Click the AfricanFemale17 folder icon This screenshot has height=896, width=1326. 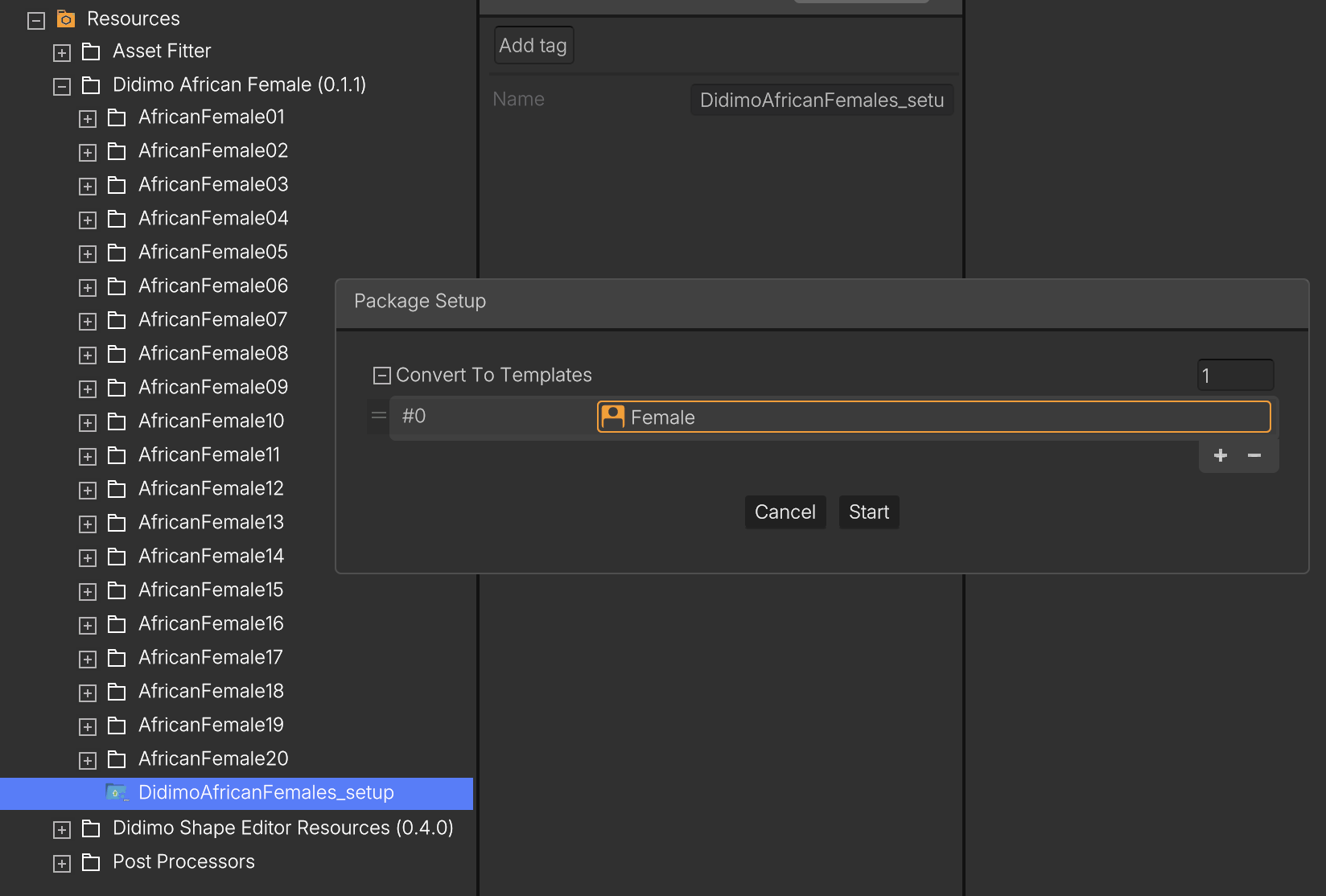coord(117,659)
